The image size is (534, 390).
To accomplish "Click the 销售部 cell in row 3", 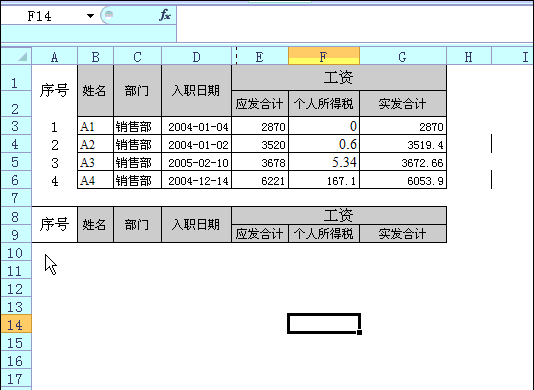I will [x=137, y=126].
